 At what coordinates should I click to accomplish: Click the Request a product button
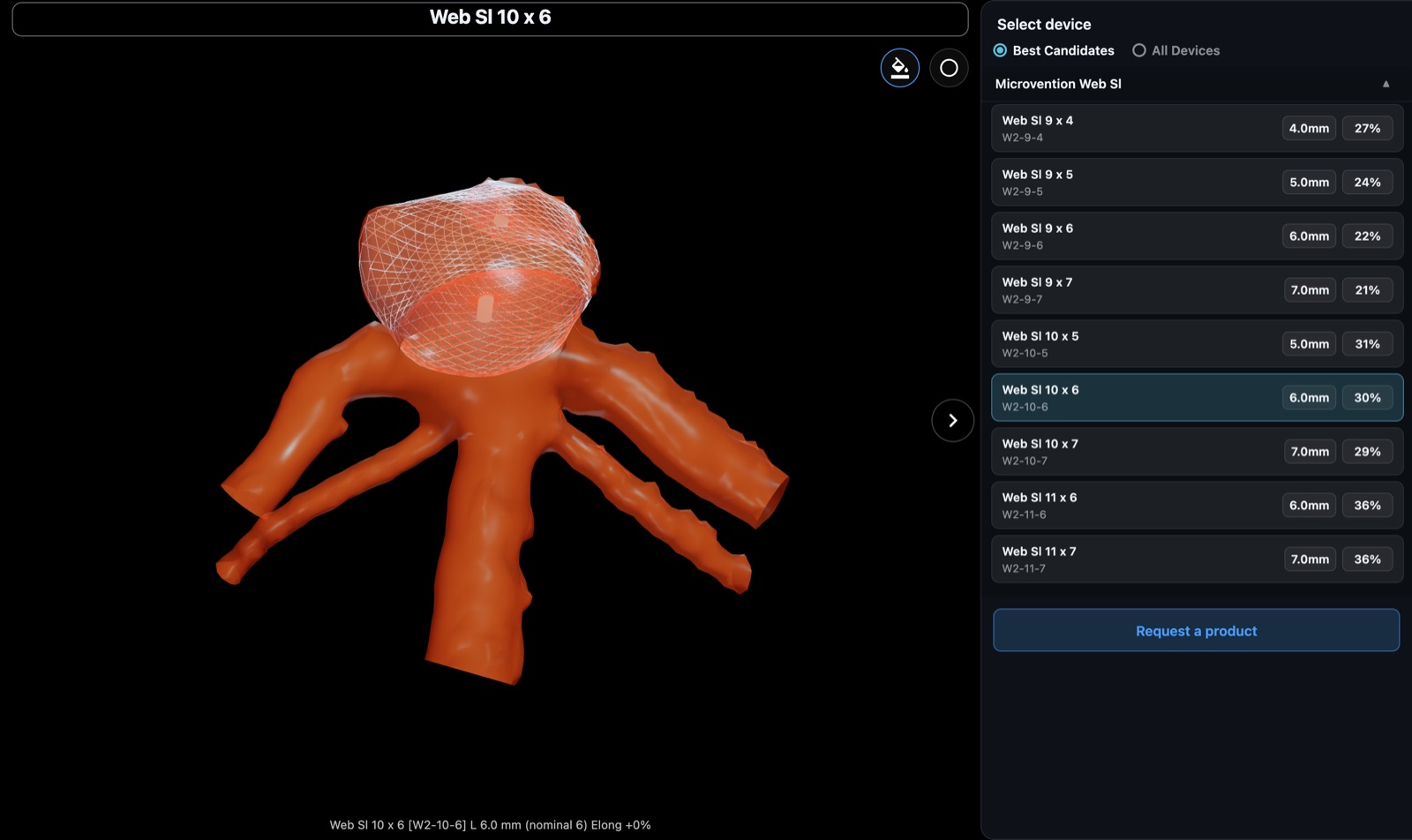[1196, 630]
